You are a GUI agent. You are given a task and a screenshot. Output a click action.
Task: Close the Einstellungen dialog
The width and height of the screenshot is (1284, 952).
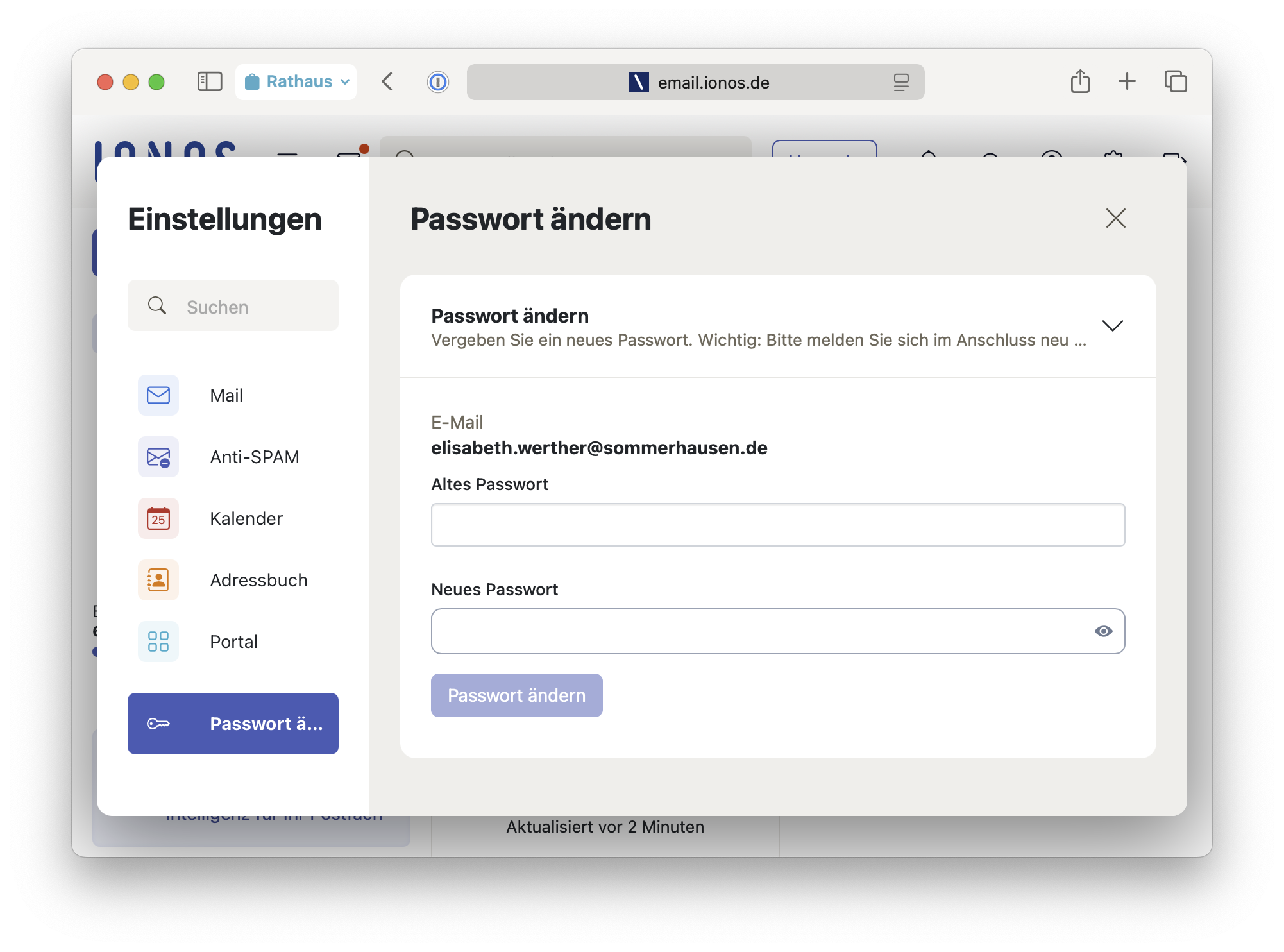click(x=1115, y=219)
